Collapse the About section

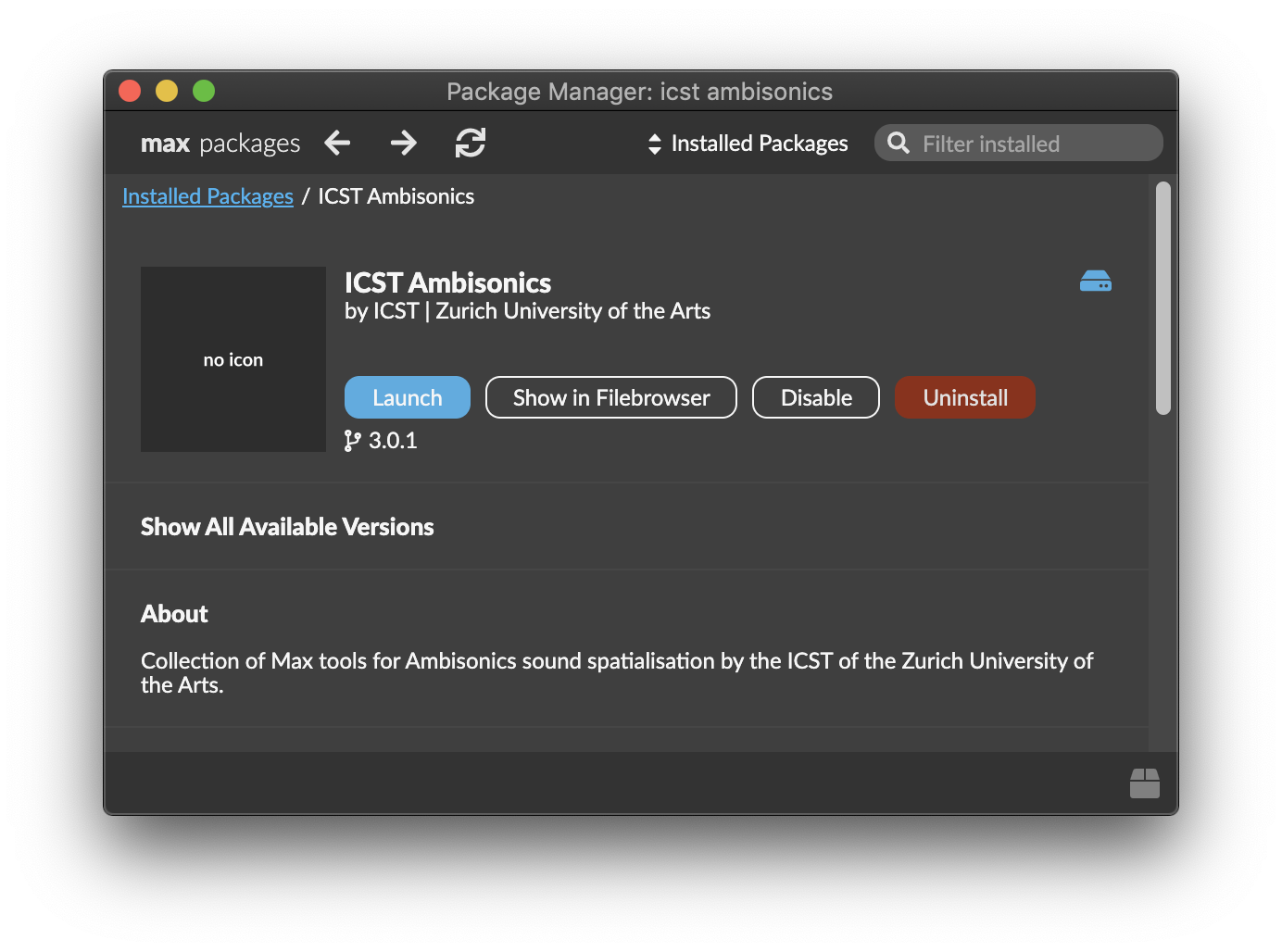[x=174, y=613]
